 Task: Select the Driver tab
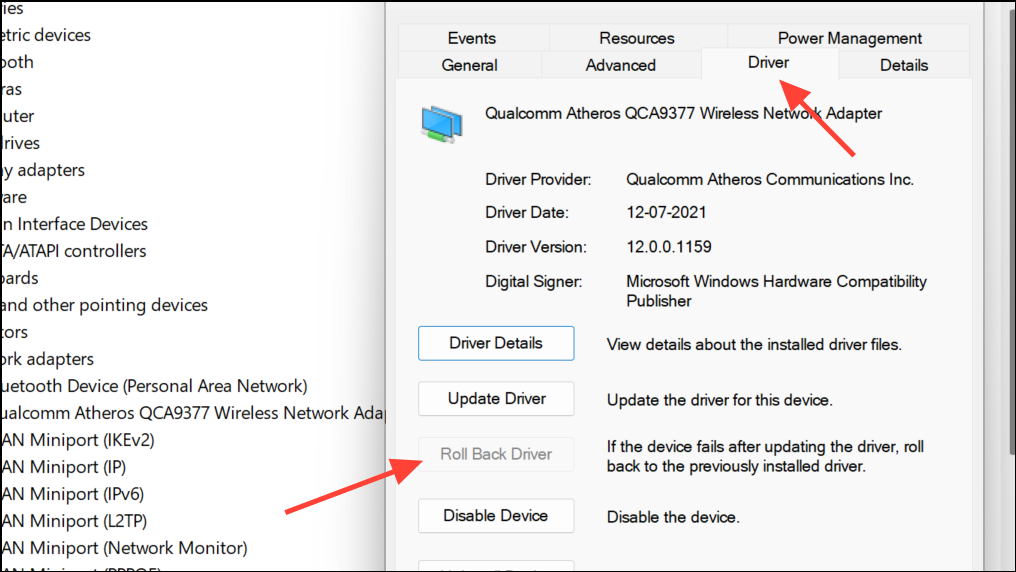[x=768, y=62]
